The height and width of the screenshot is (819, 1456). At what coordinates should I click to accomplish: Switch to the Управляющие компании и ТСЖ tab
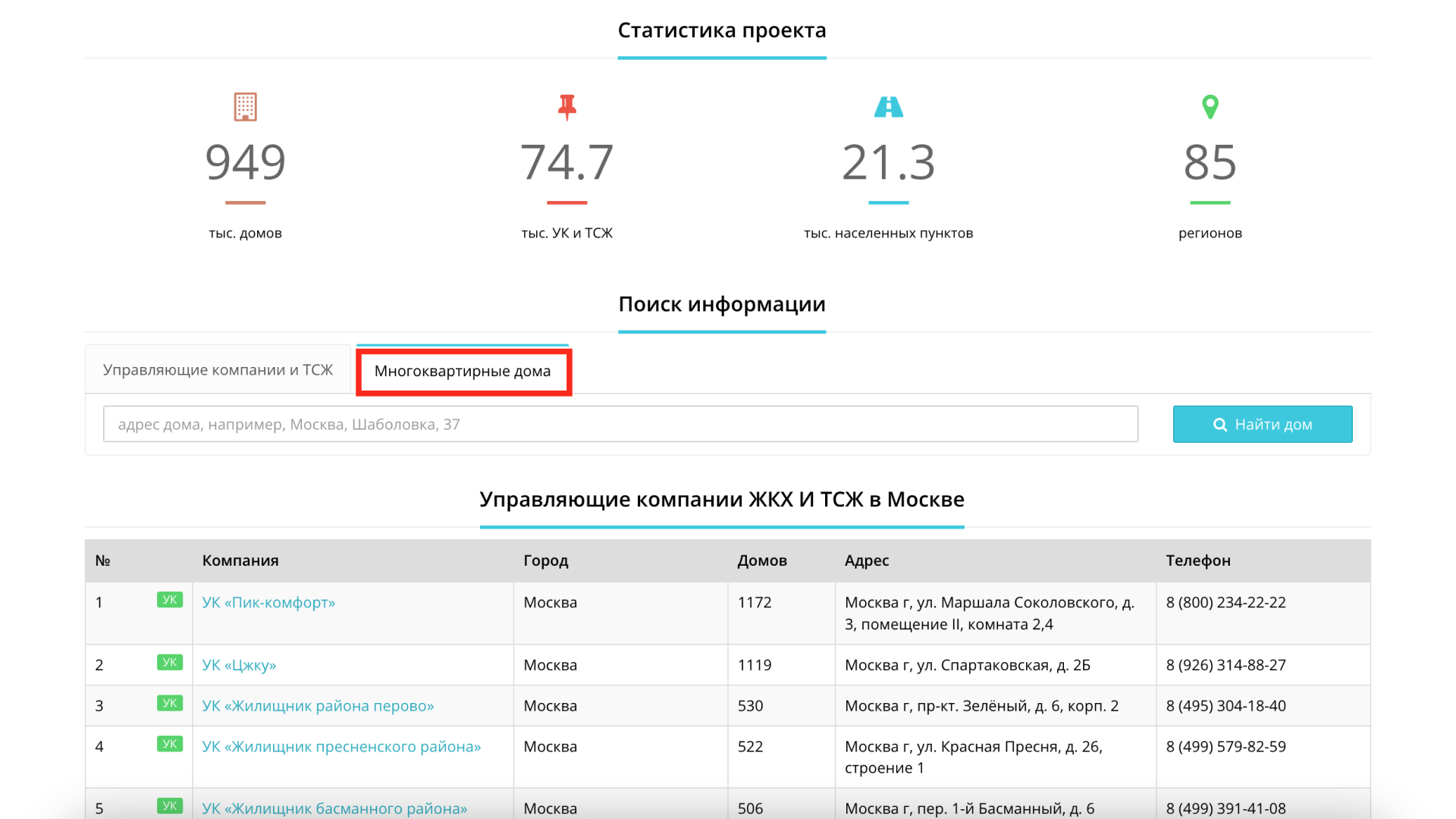[x=218, y=369]
